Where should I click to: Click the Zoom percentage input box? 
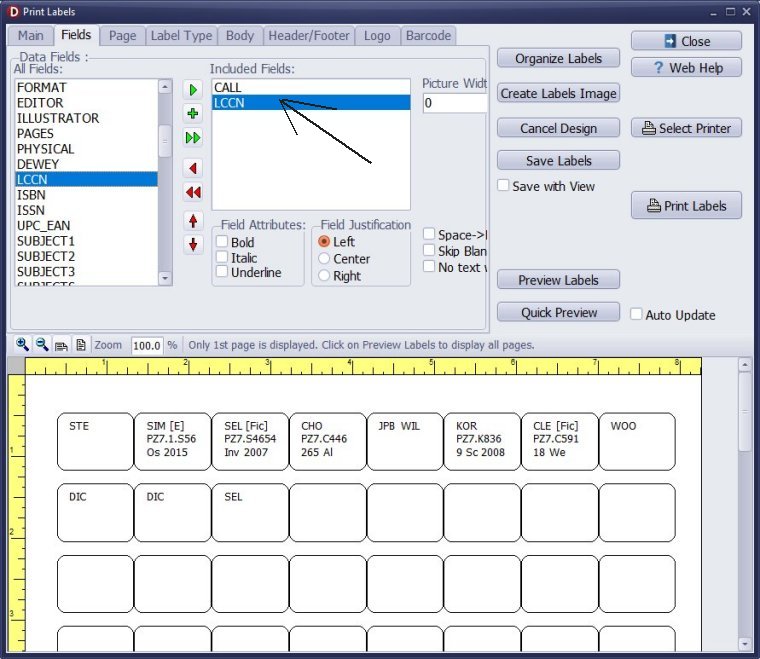tap(147, 345)
